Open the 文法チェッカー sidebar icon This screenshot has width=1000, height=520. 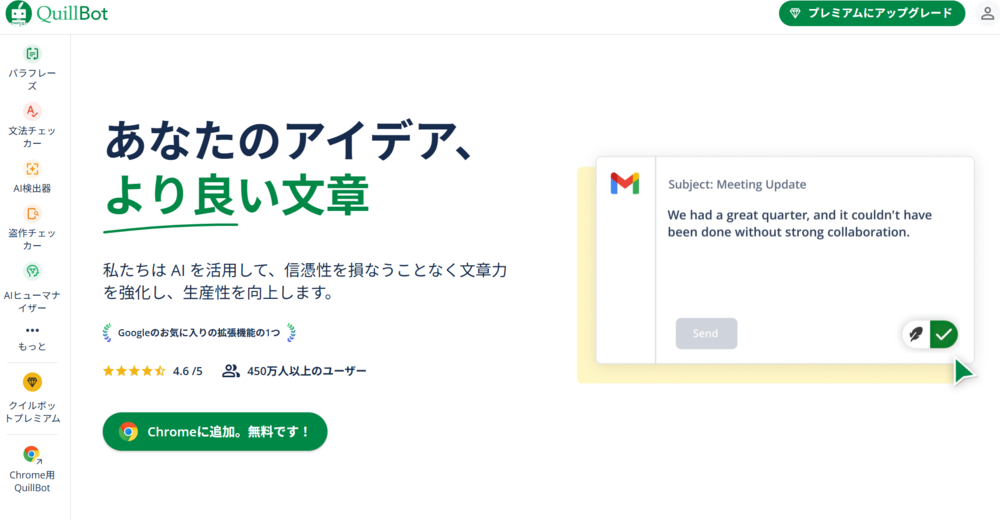tap(32, 111)
